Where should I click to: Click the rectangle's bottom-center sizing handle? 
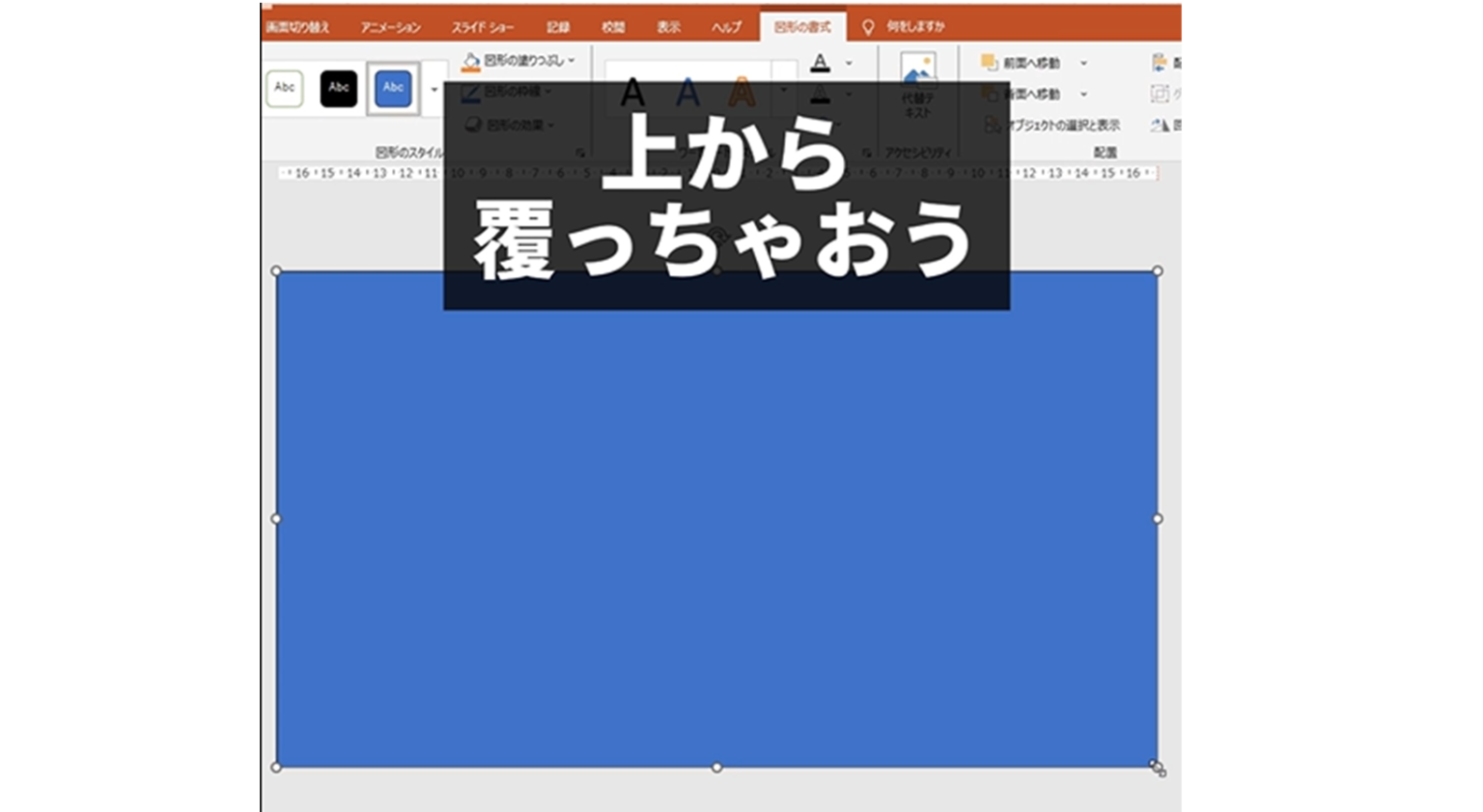click(716, 768)
